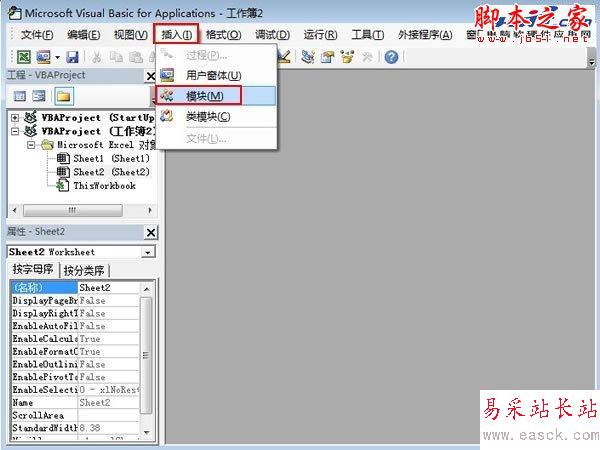Click properties list scroll up arrow

pyautogui.click(x=147, y=288)
